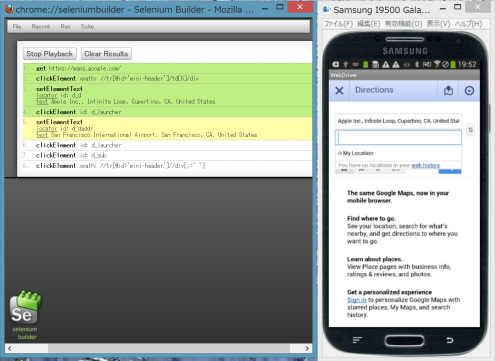
Task: Tap the phone back hardware key
Action: (x=450, y=340)
